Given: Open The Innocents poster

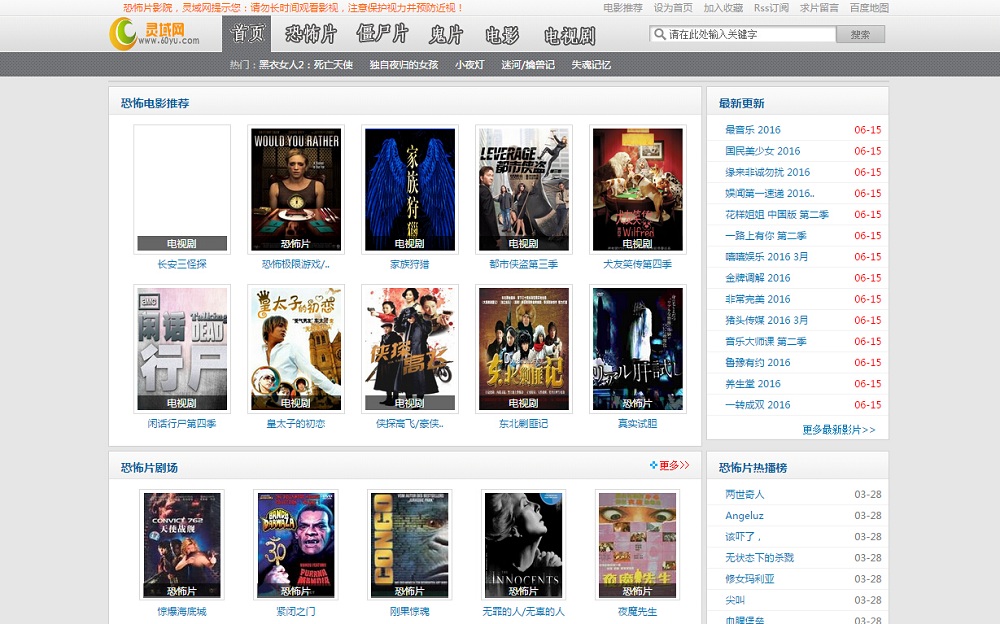Looking at the screenshot, I should 524,545.
